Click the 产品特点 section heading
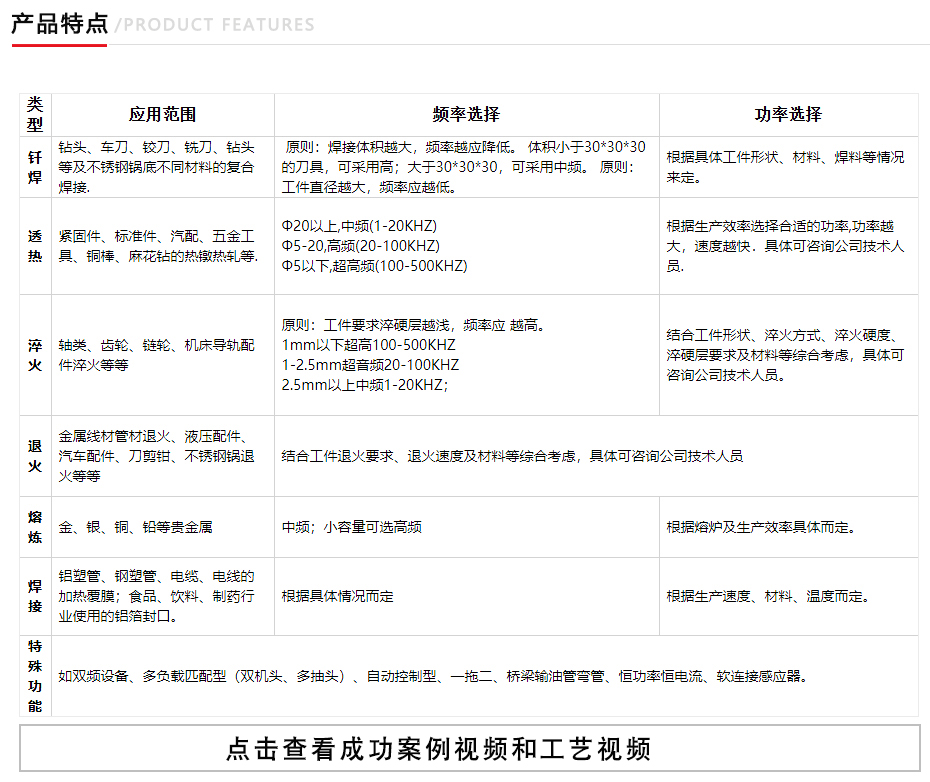Viewport: 930px width, 782px height. tap(59, 24)
